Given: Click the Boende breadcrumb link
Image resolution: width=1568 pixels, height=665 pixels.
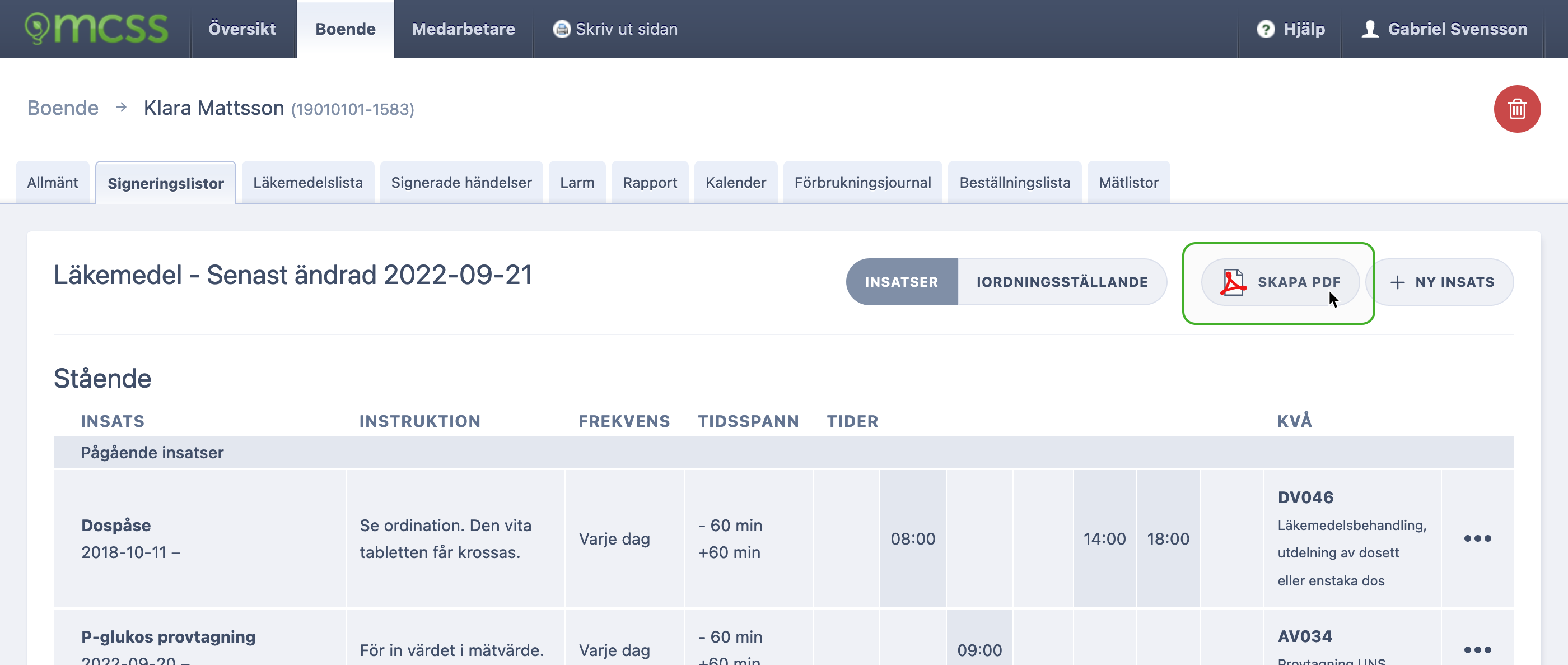Looking at the screenshot, I should (x=63, y=108).
